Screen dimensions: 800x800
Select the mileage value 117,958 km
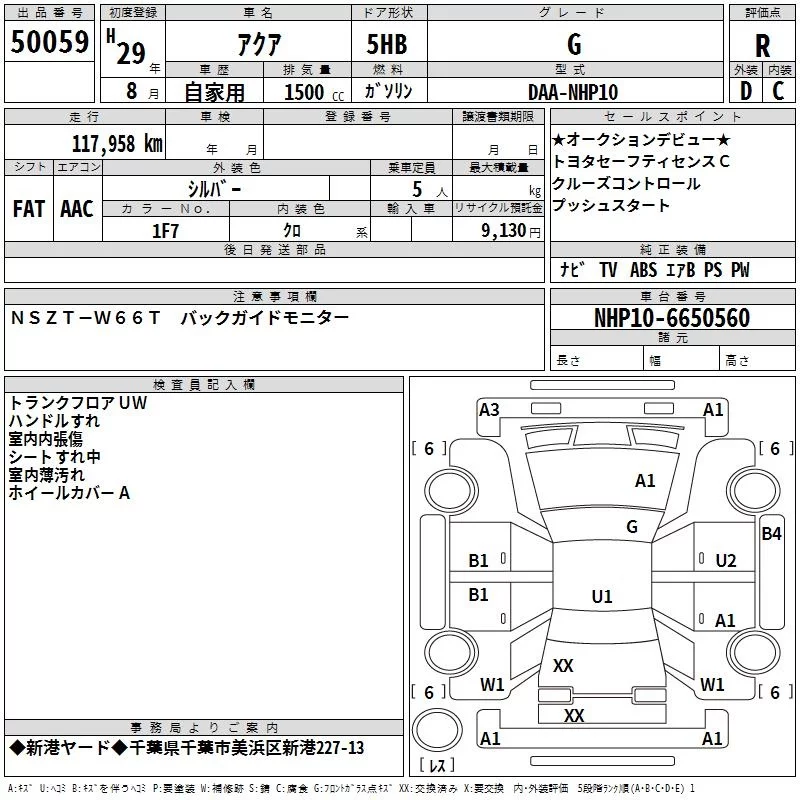pos(116,143)
